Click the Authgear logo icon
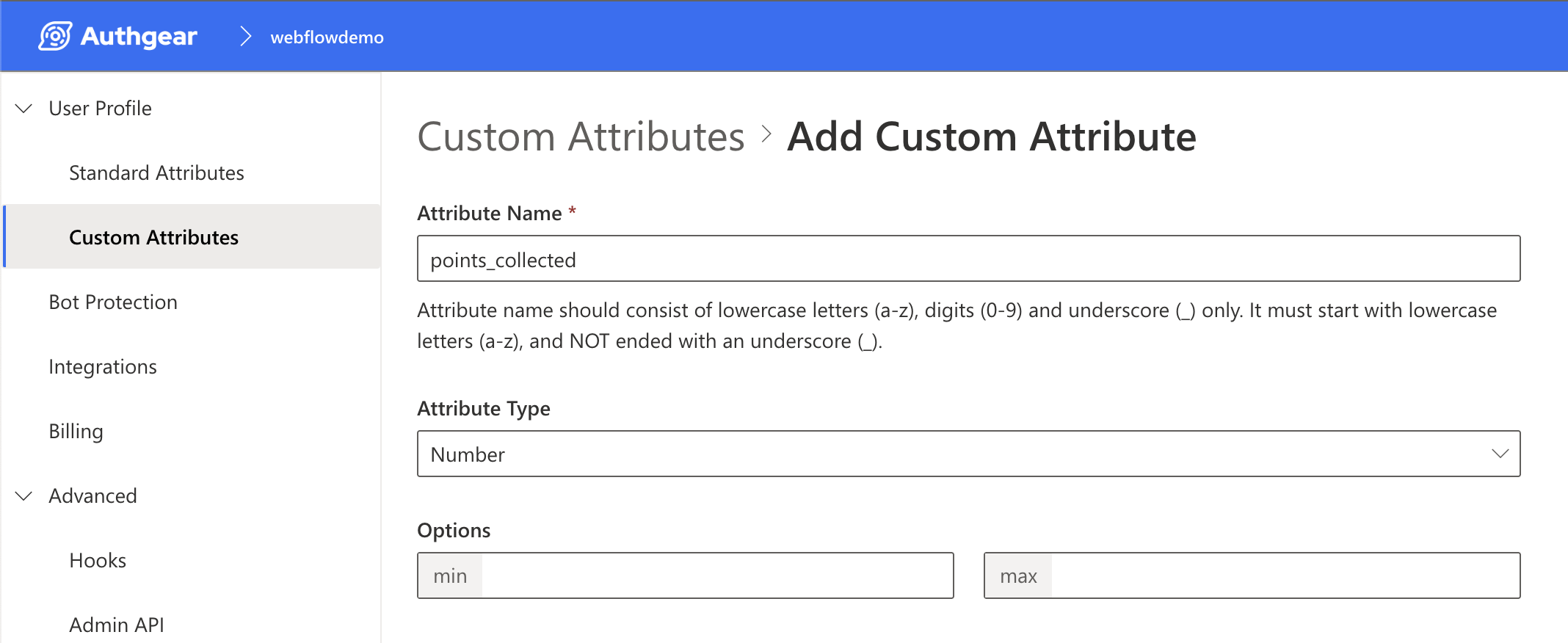The height and width of the screenshot is (643, 1568). tap(55, 36)
